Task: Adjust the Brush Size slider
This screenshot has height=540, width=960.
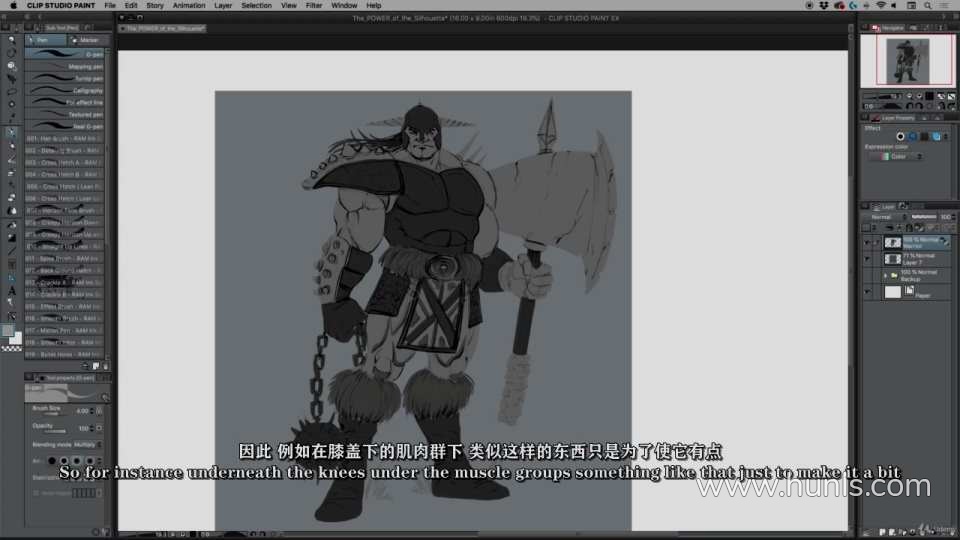Action: 54,414
